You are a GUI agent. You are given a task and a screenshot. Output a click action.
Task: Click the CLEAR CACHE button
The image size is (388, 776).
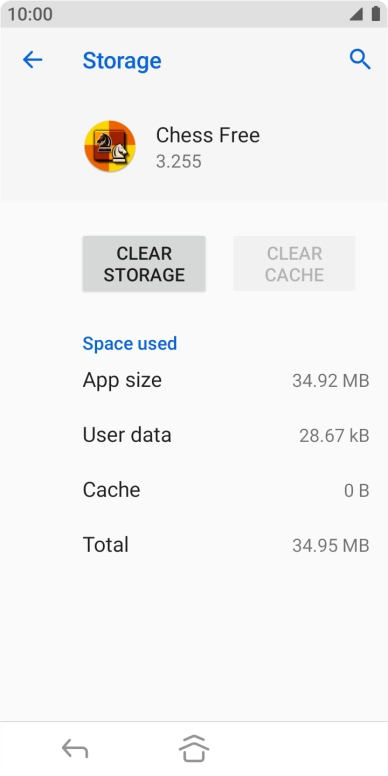click(x=294, y=264)
